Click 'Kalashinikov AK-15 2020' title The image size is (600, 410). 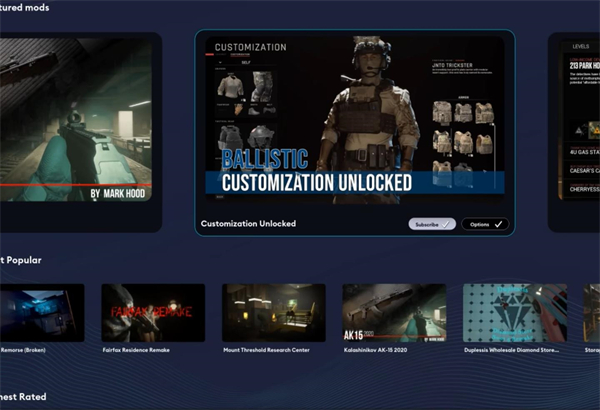pos(375,350)
